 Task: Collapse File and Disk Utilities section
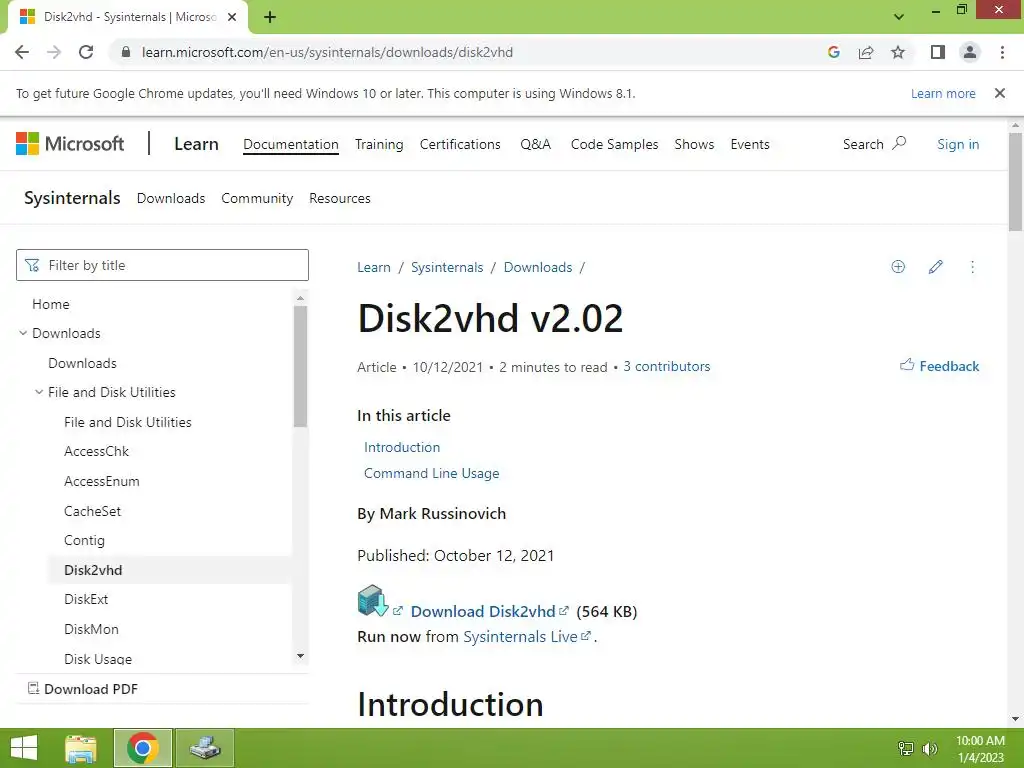(39, 392)
